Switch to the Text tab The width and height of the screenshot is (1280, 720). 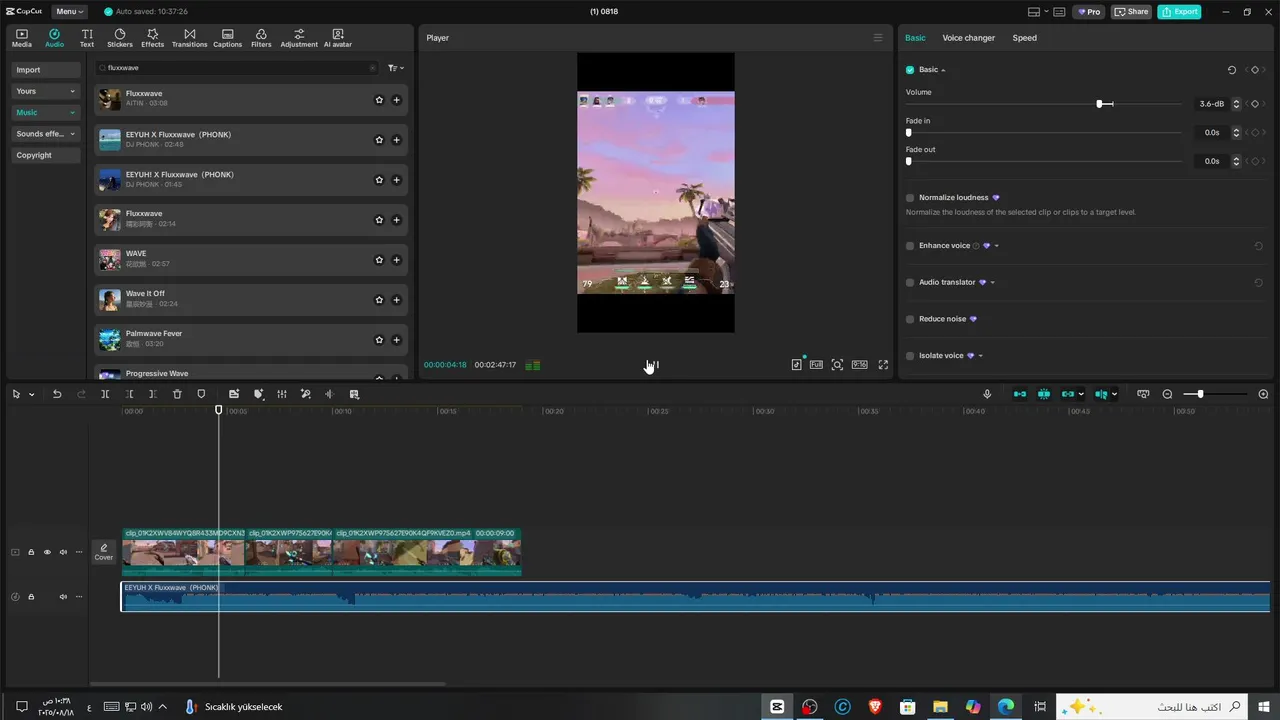[87, 38]
